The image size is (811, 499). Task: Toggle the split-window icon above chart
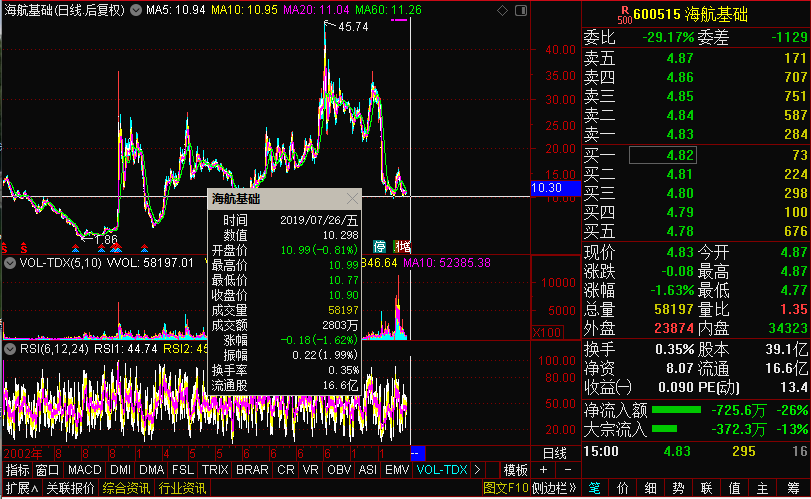(521, 10)
